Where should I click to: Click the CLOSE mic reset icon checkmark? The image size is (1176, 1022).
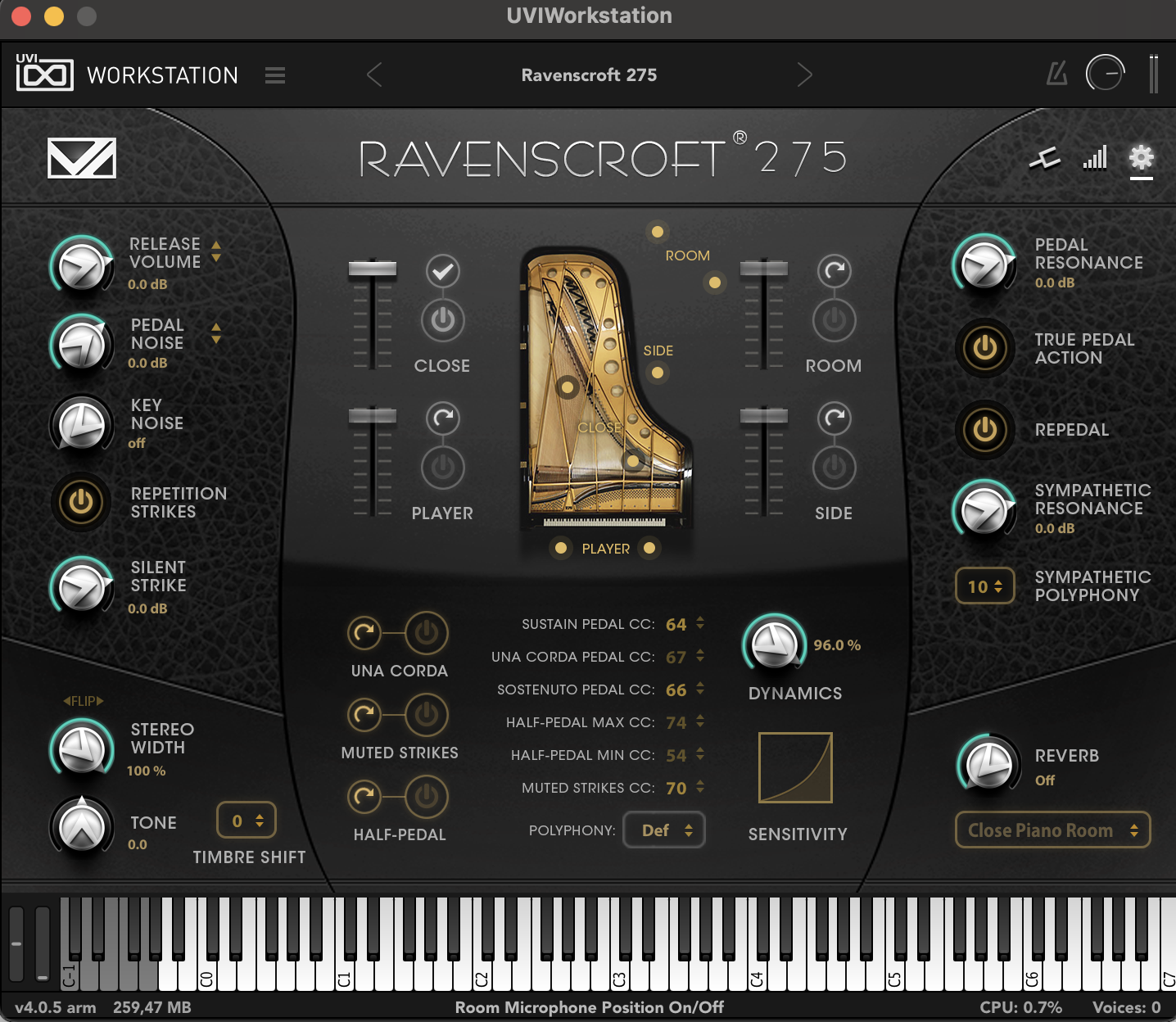click(x=443, y=271)
